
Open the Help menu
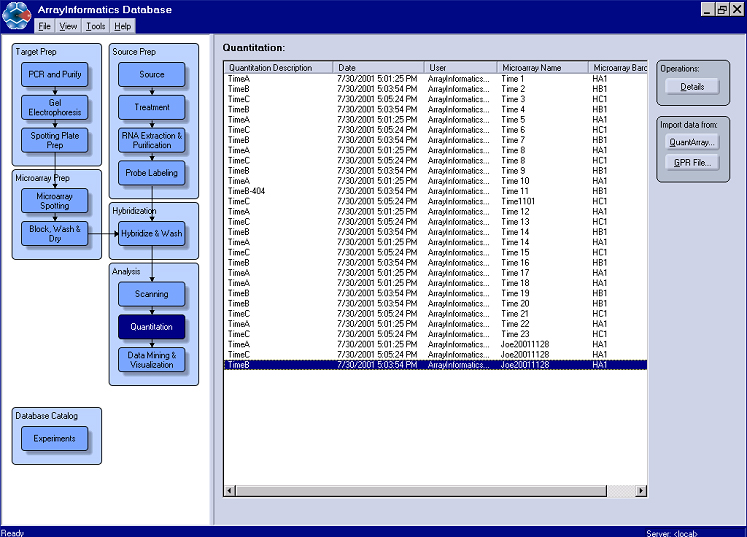click(x=122, y=26)
